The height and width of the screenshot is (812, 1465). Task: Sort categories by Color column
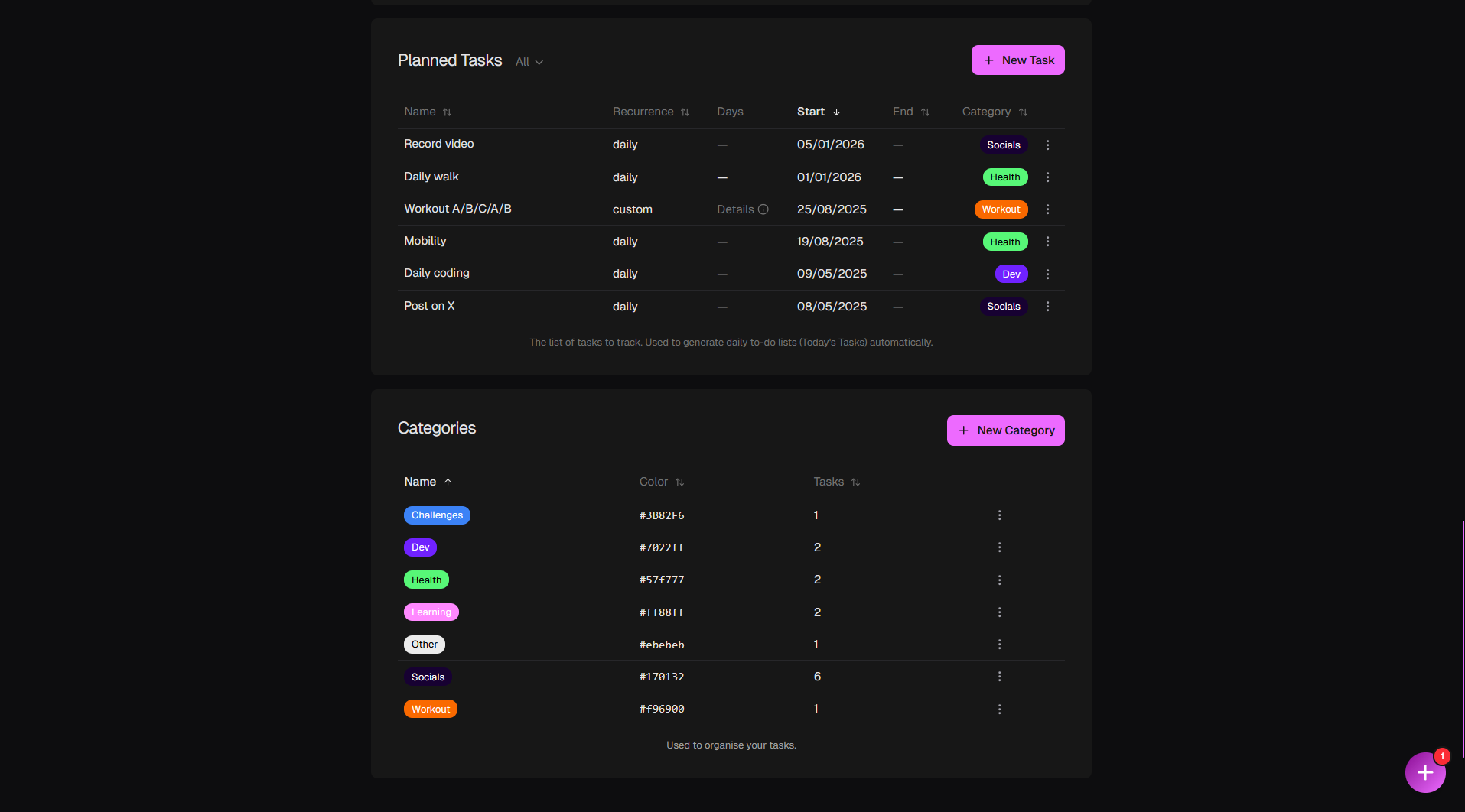coord(662,482)
